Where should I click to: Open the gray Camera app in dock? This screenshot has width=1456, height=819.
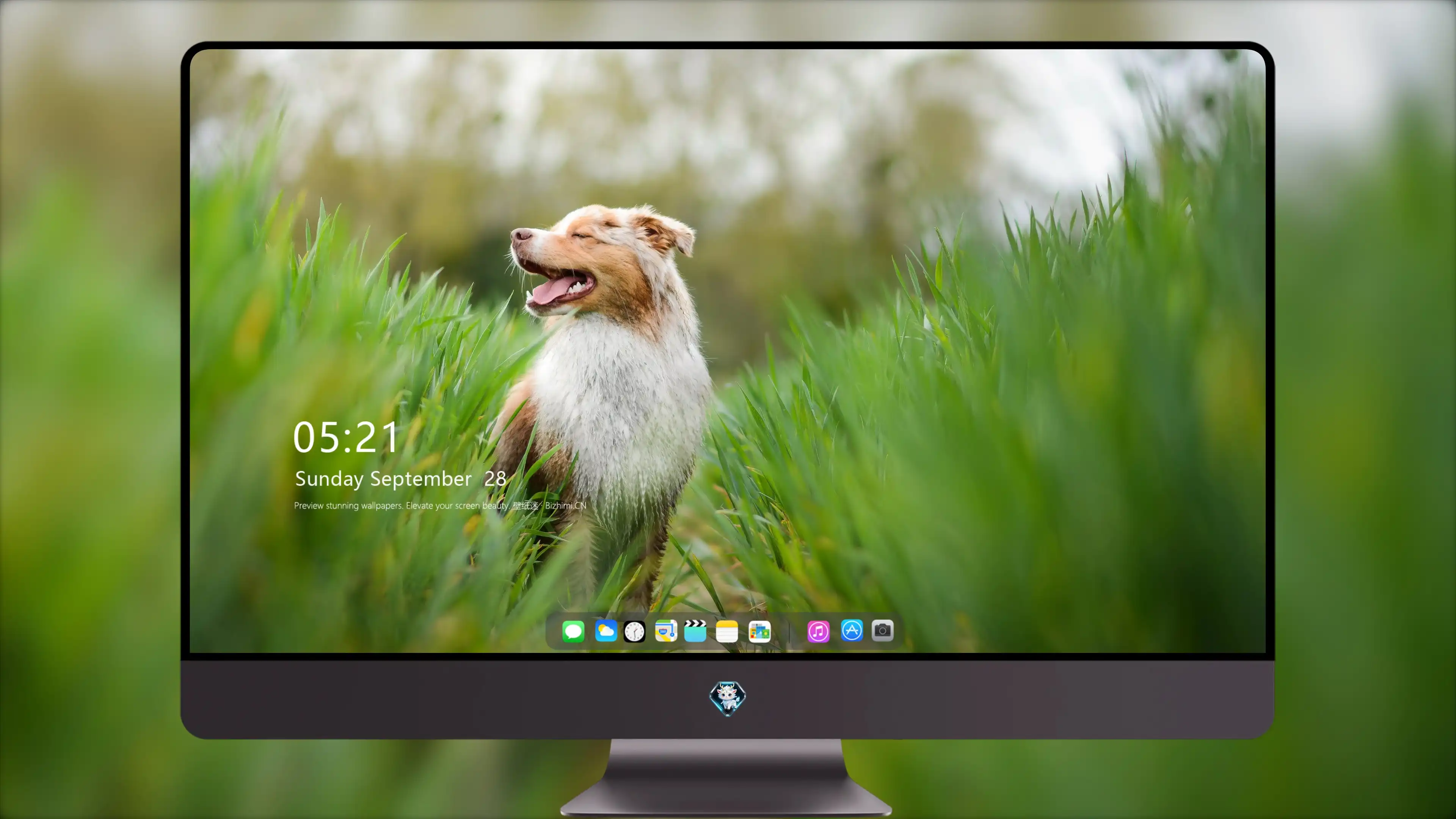(882, 630)
